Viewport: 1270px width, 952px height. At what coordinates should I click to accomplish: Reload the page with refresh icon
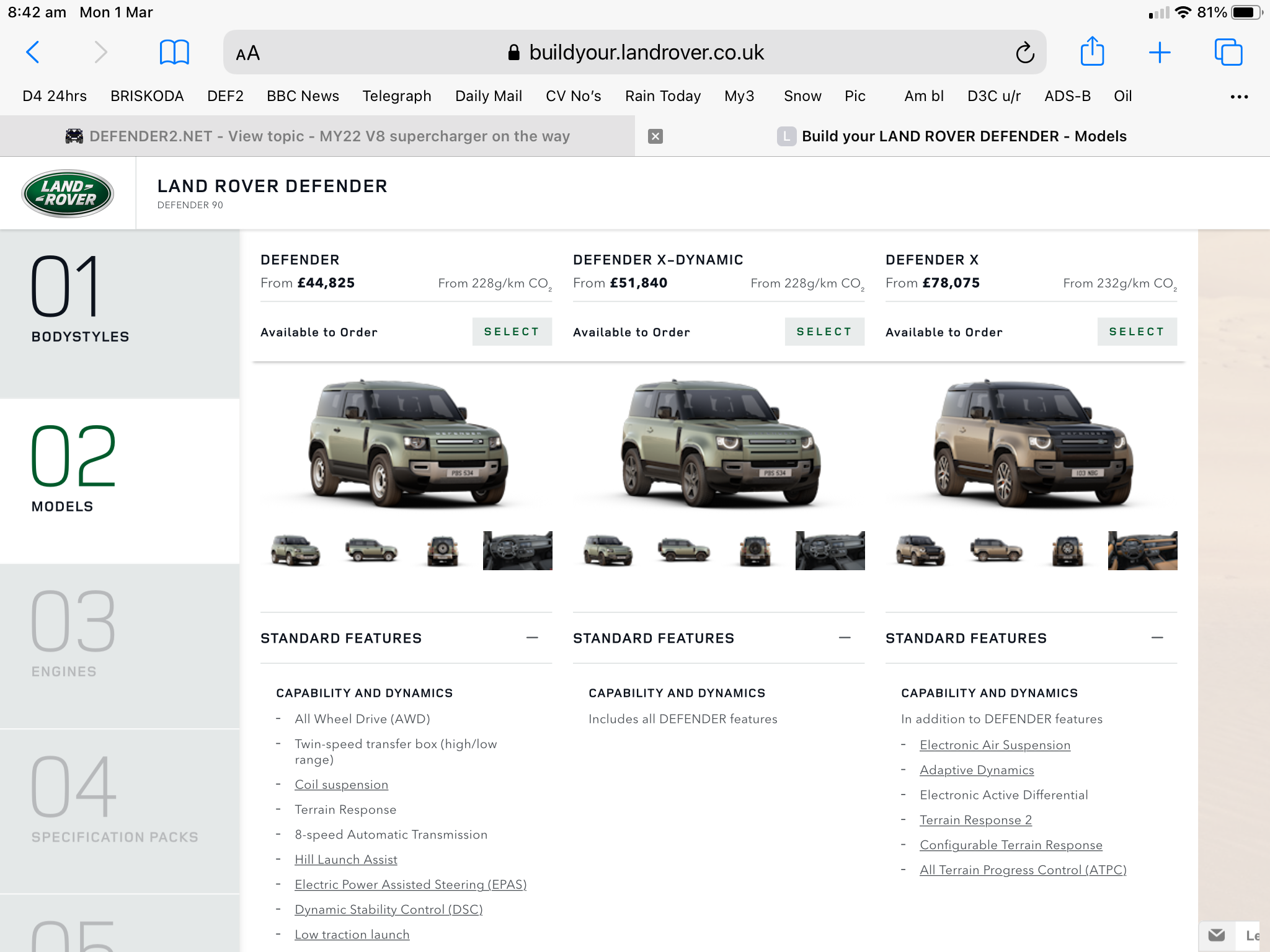click(x=1024, y=53)
